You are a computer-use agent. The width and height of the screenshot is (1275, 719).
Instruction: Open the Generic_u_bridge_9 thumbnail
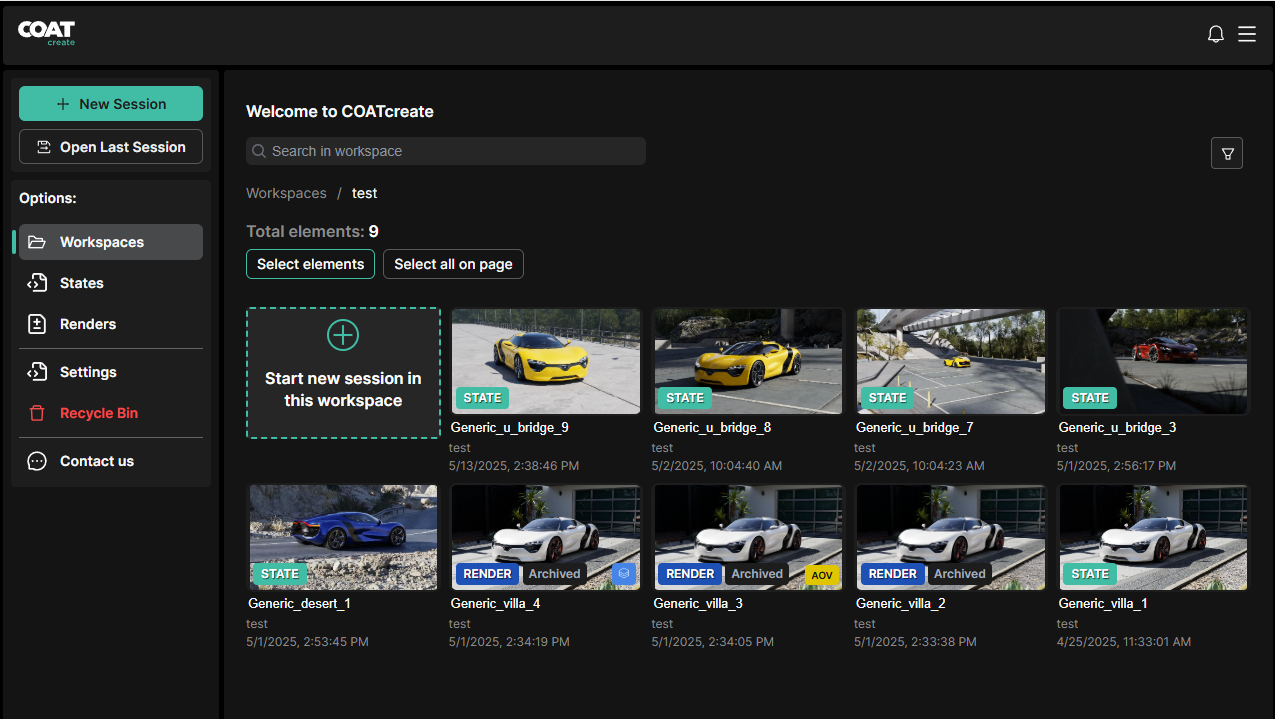[x=545, y=361]
